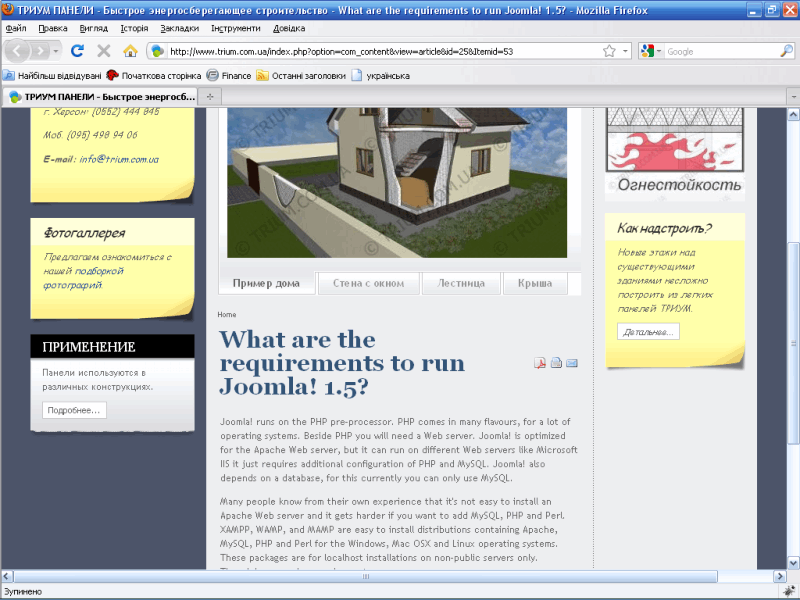
Task: Open a new tab with plus button
Action: pos(210,96)
